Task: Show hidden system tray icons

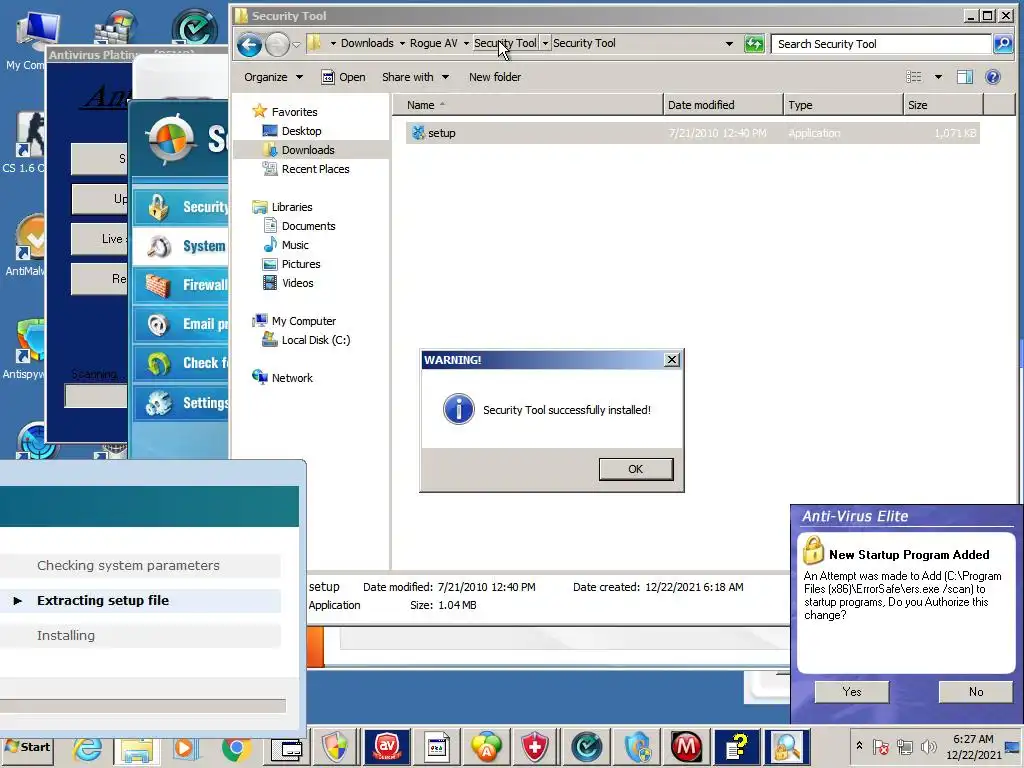Action: (x=859, y=746)
